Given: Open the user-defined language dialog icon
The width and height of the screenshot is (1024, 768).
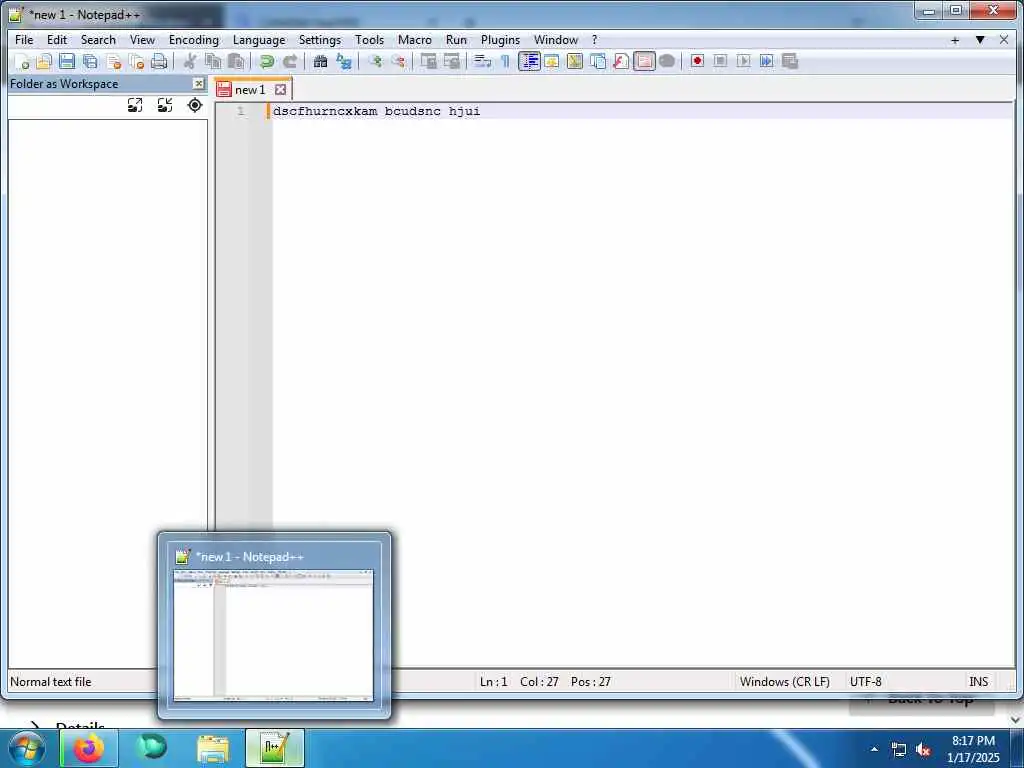Looking at the screenshot, I should coord(552,61).
